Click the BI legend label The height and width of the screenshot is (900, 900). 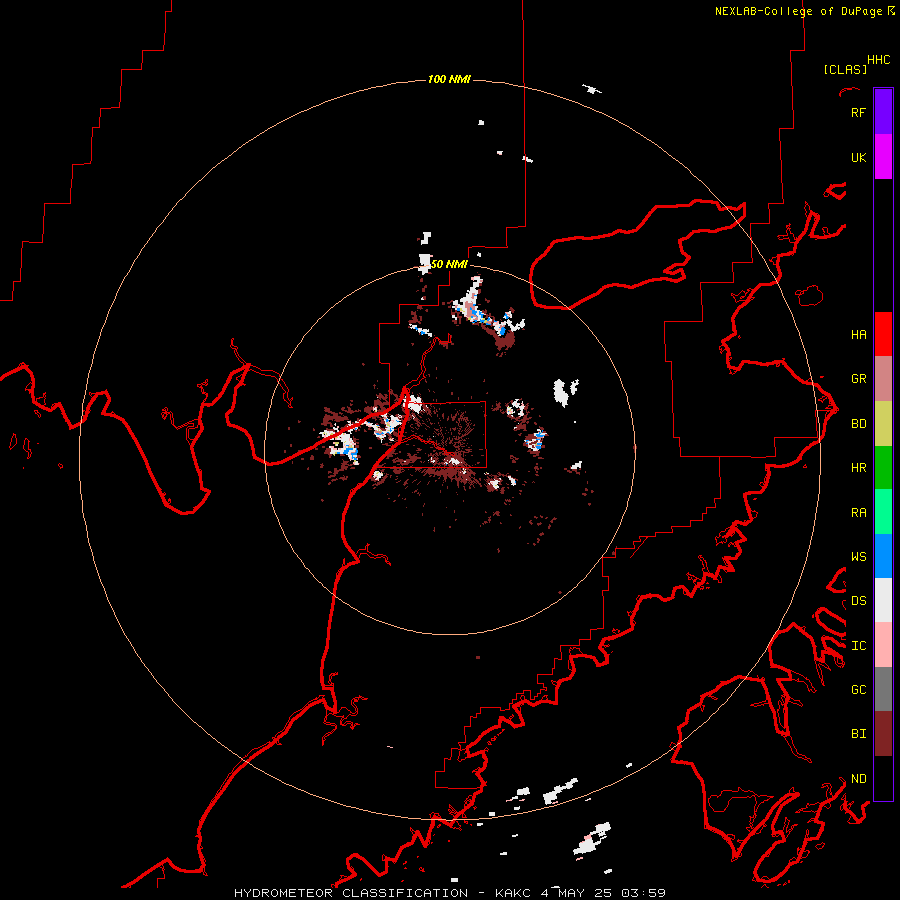[x=858, y=734]
